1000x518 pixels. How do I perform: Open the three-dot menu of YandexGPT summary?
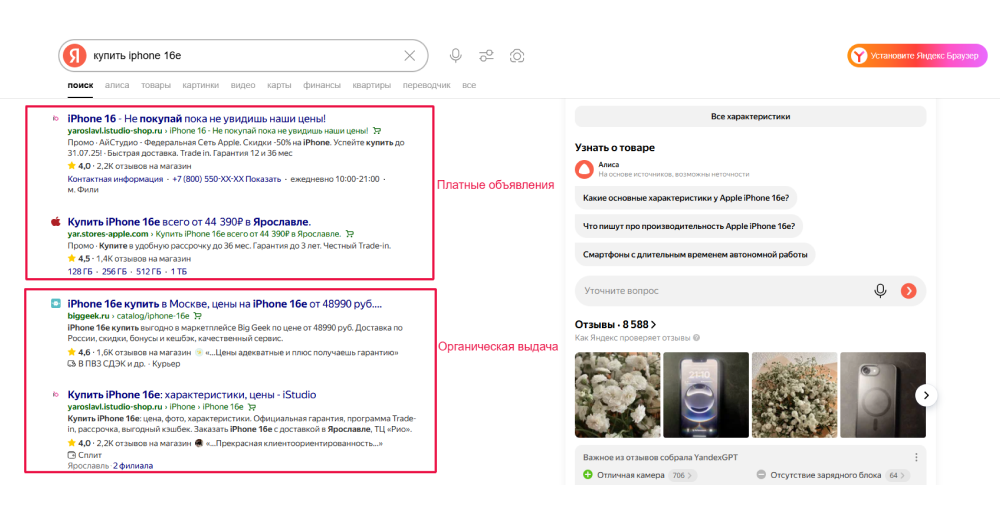pos(916,457)
